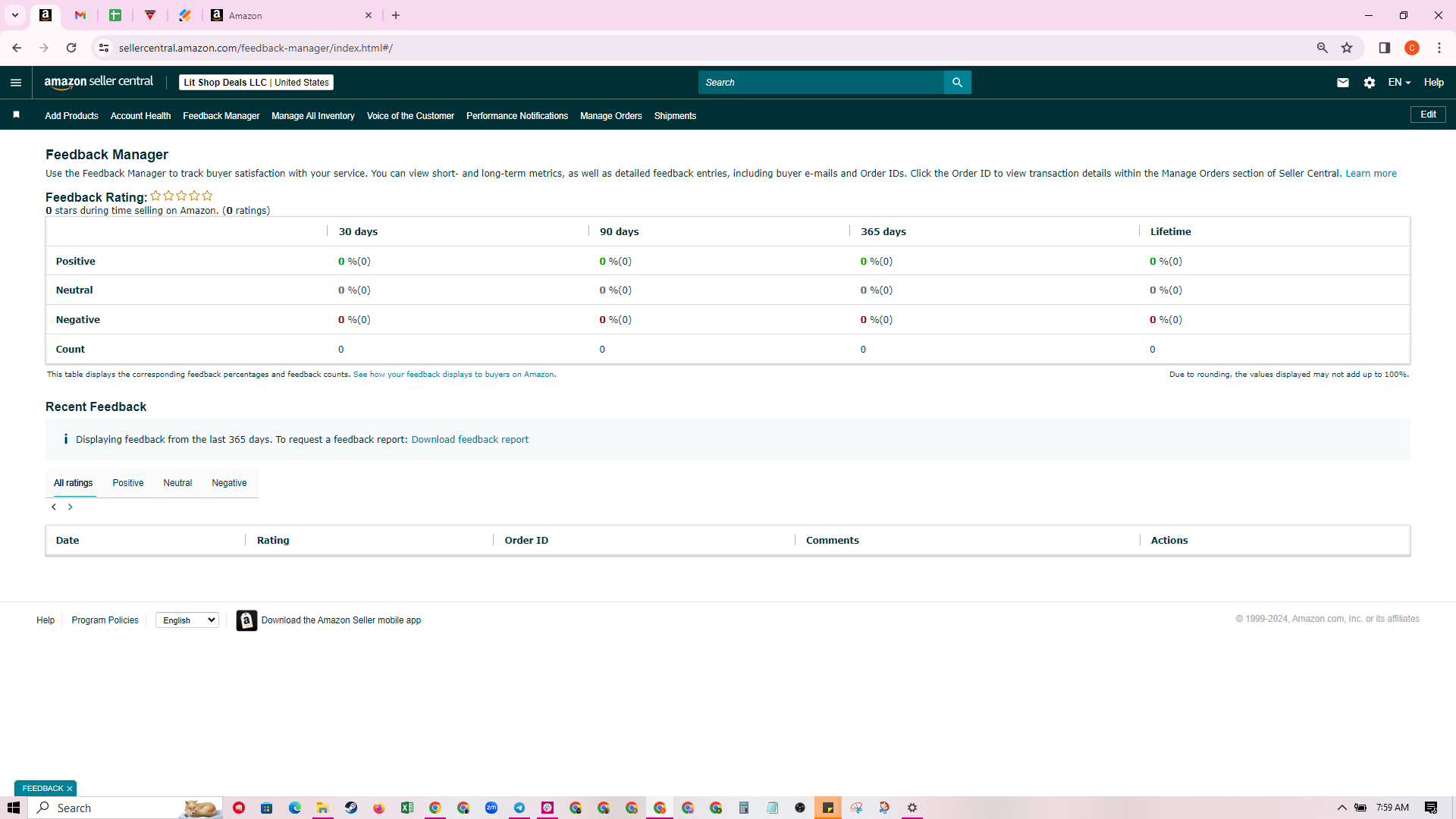1456x819 pixels.
Task: Select the Positive feedback tab
Action: [x=128, y=483]
